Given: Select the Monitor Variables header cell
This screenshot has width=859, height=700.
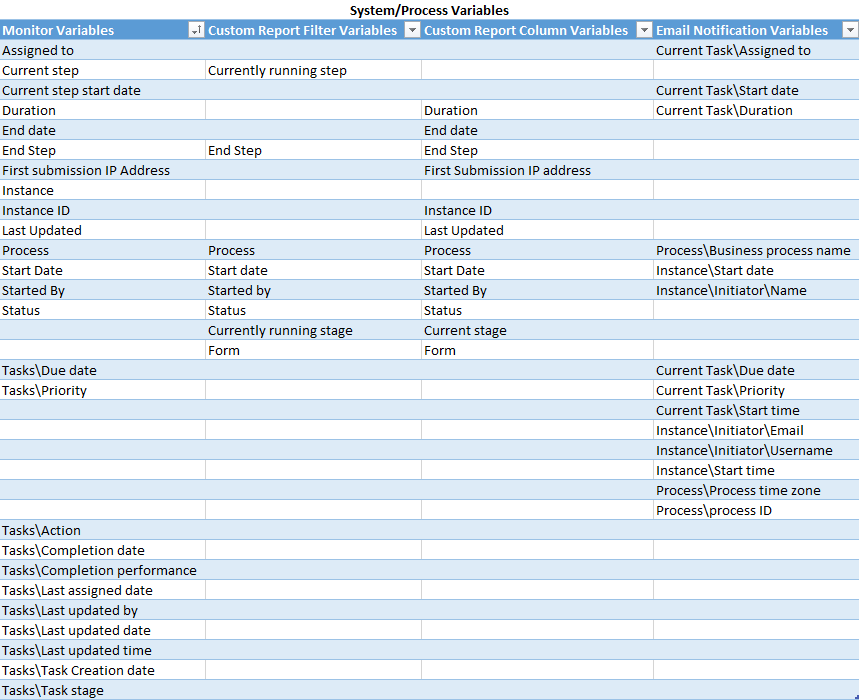Looking at the screenshot, I should 102,30.
